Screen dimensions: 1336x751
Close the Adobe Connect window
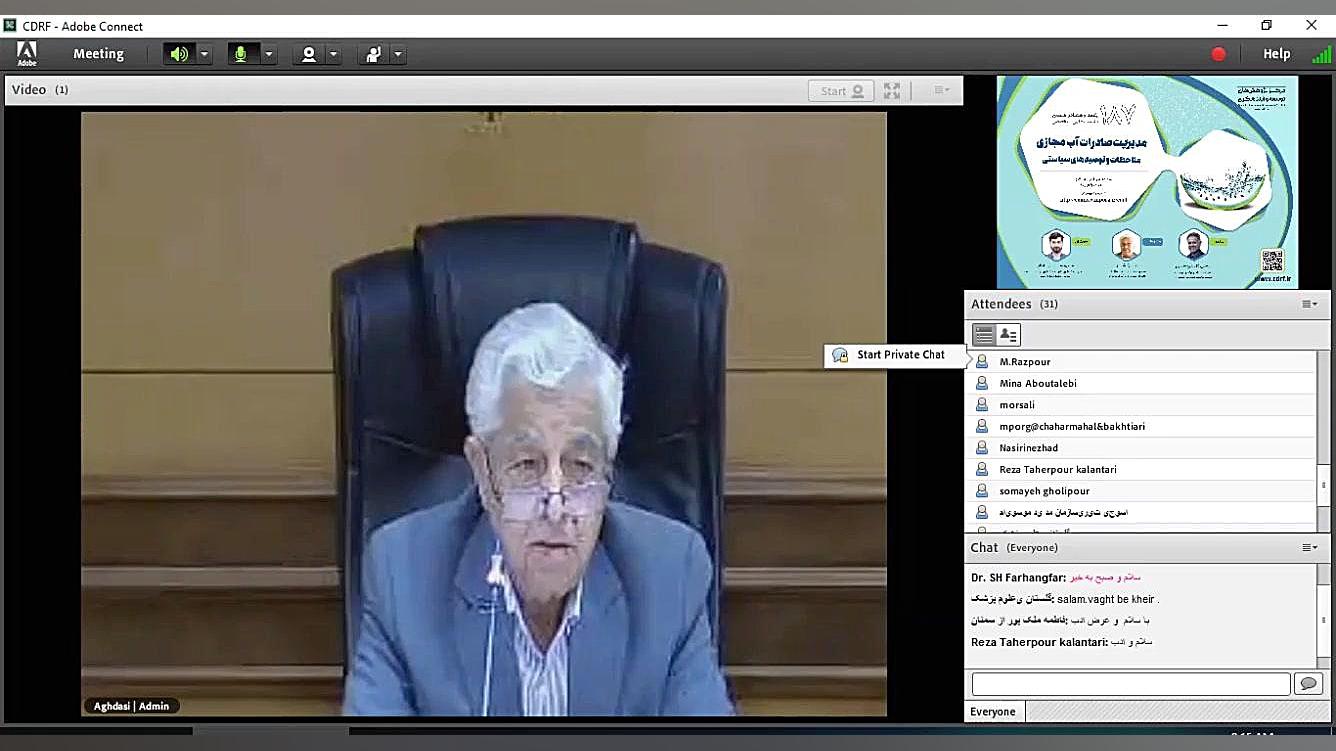coord(1312,25)
